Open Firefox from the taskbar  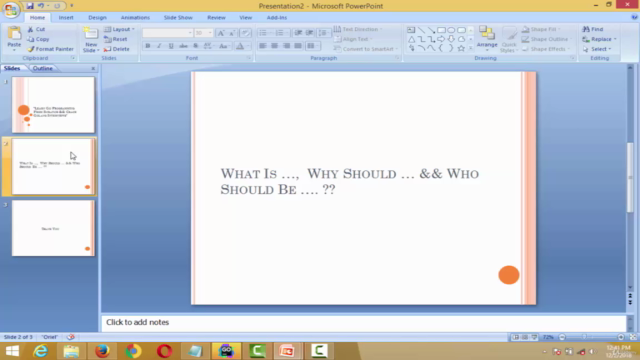coord(102,351)
